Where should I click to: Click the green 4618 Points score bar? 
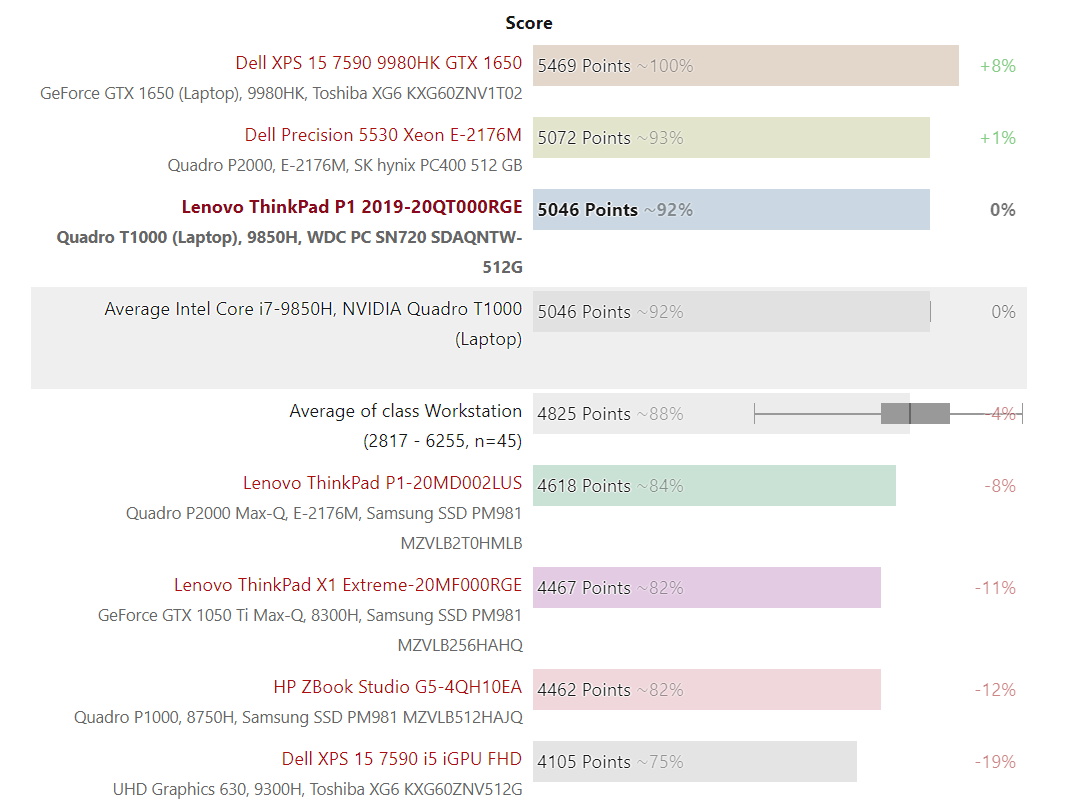click(715, 486)
